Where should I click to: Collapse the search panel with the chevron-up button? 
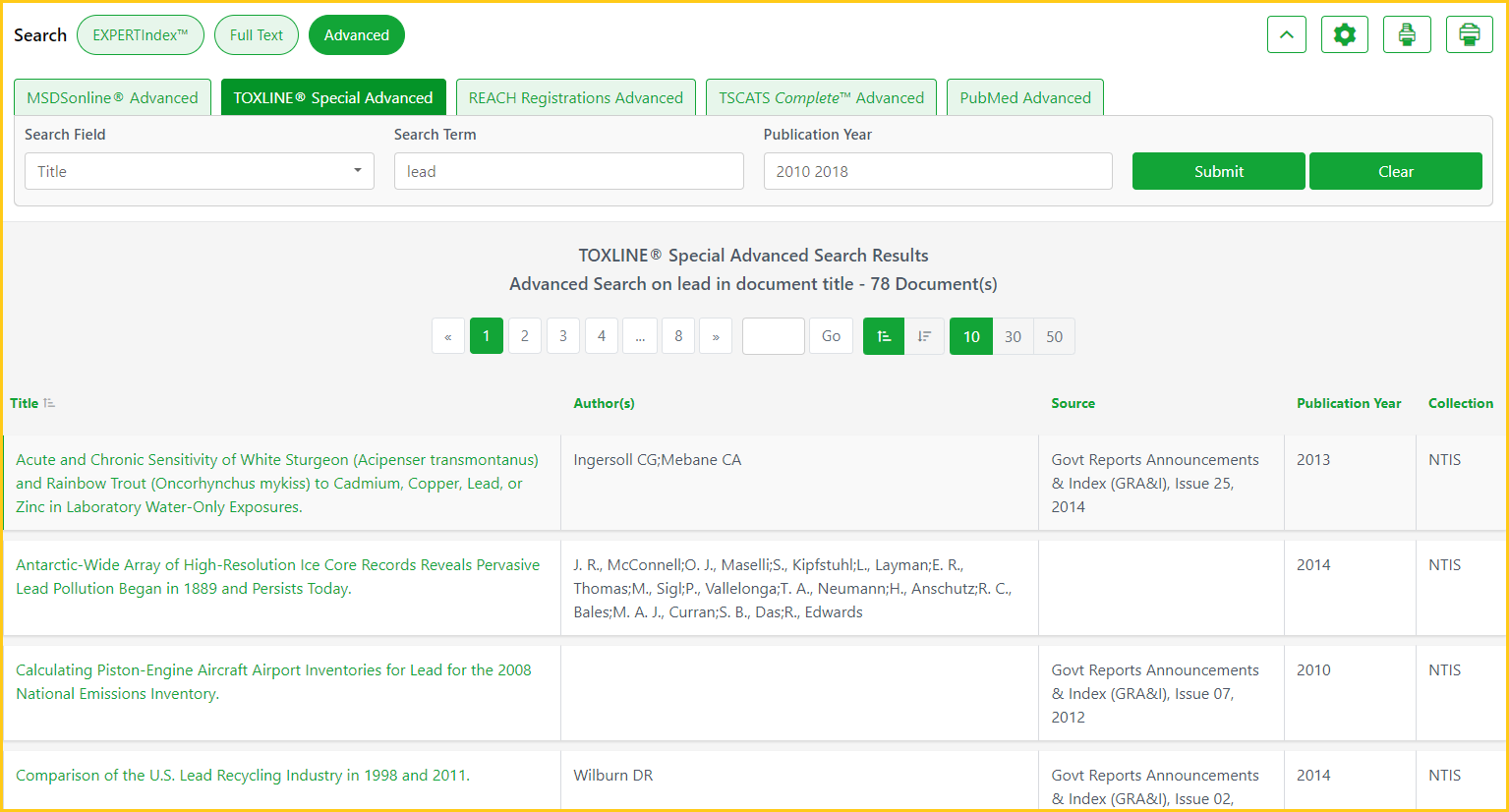tap(1286, 35)
